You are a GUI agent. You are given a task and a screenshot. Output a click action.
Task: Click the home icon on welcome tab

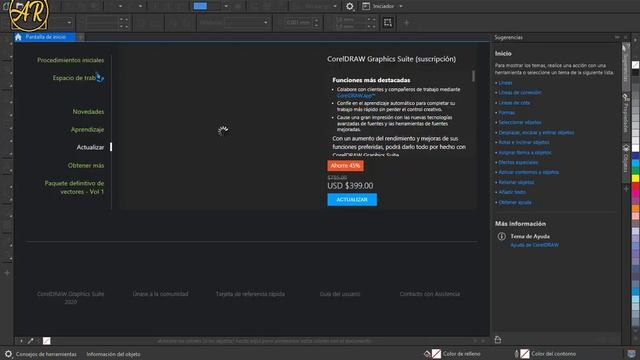(x=18, y=37)
